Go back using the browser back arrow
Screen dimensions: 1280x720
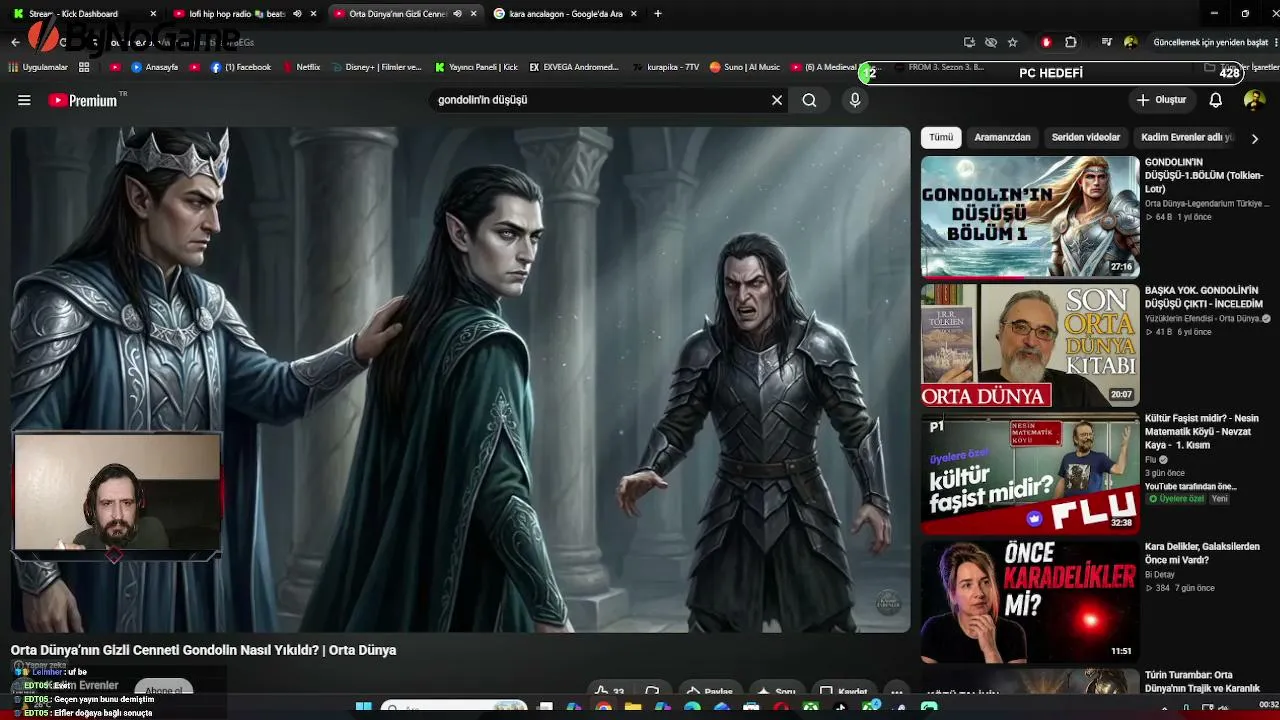[15, 42]
